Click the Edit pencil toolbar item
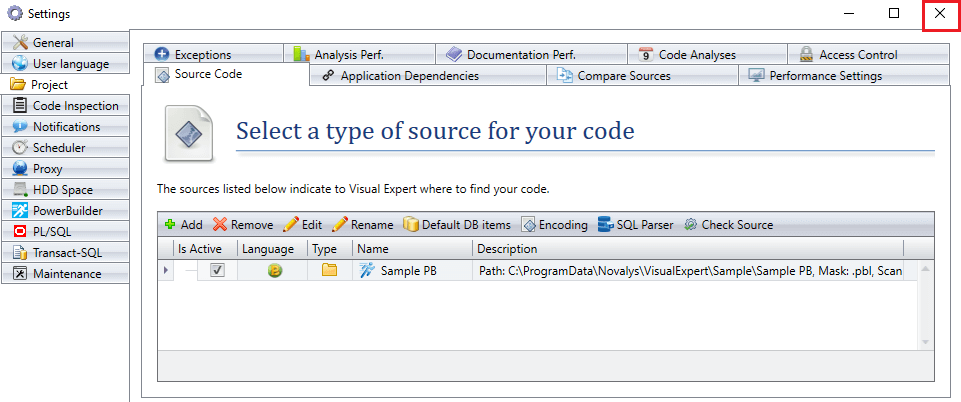Viewport: 961px width, 402px height. [302, 225]
